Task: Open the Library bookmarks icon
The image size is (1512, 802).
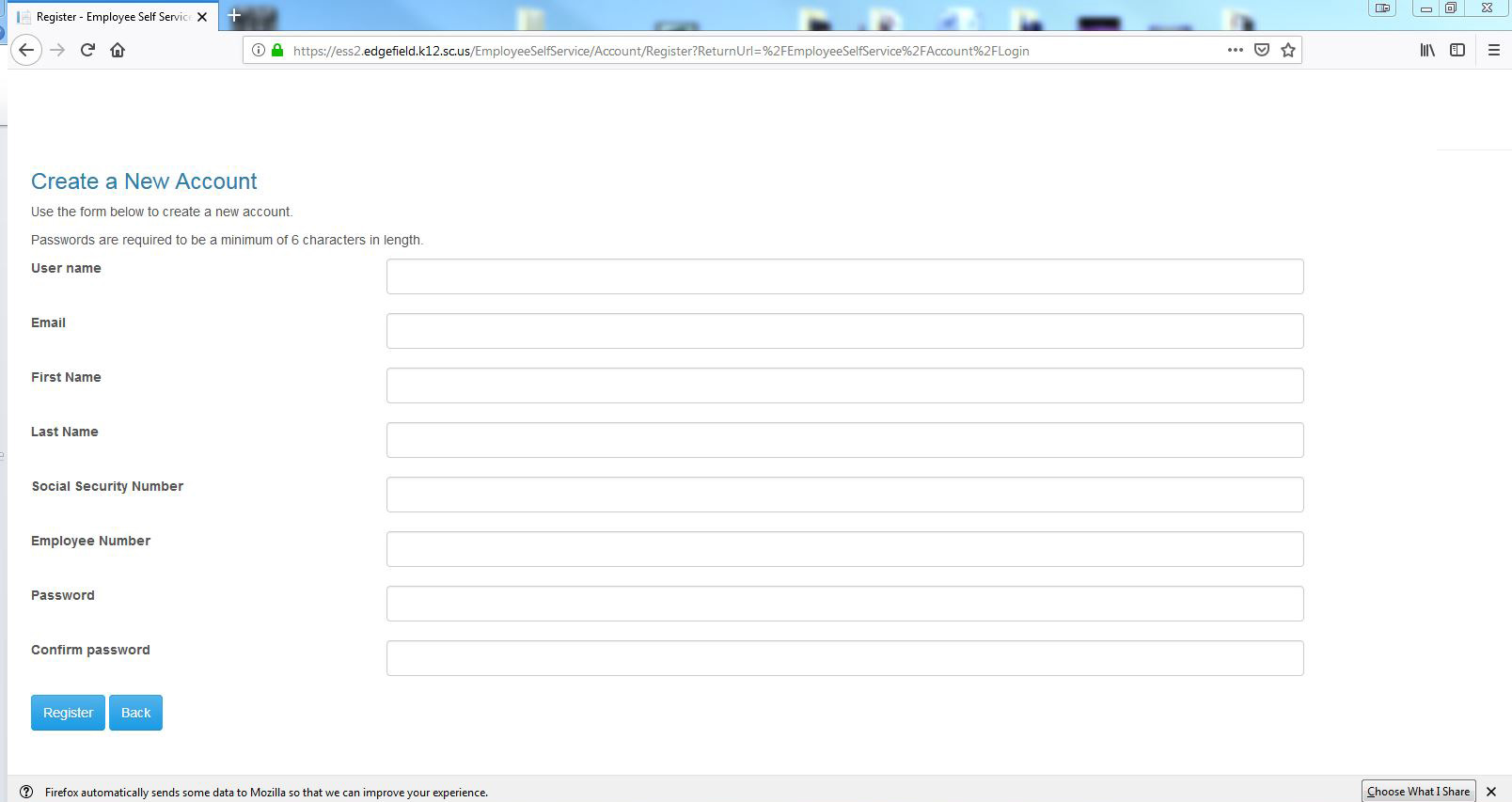Action: click(x=1427, y=50)
